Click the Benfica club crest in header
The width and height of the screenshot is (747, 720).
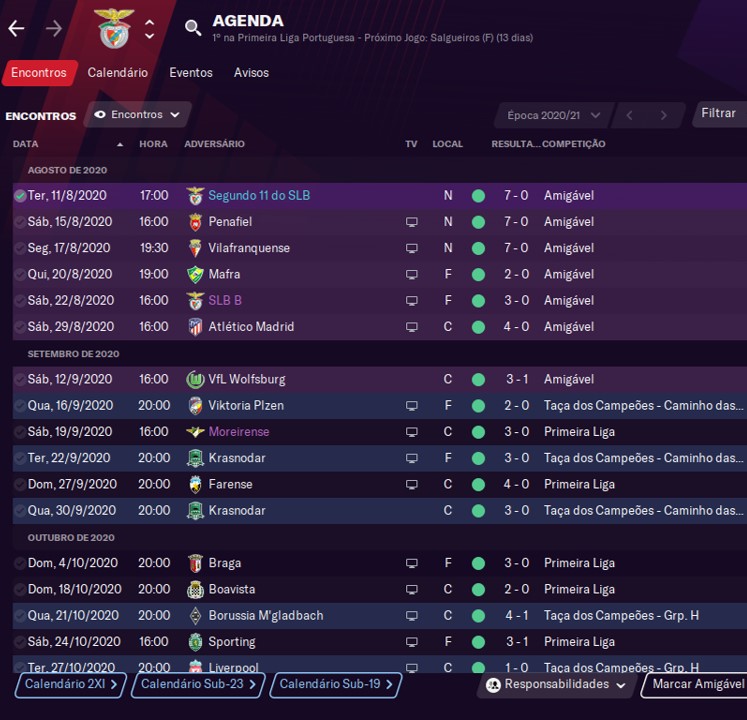[x=113, y=28]
